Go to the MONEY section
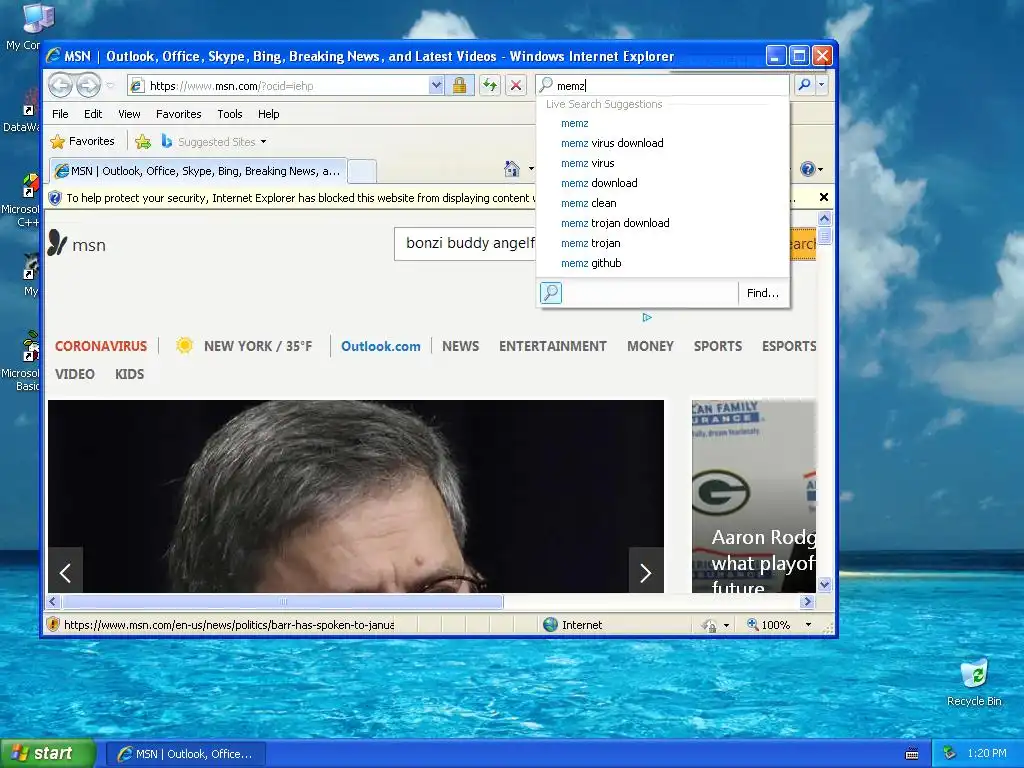The image size is (1024, 768). (650, 346)
